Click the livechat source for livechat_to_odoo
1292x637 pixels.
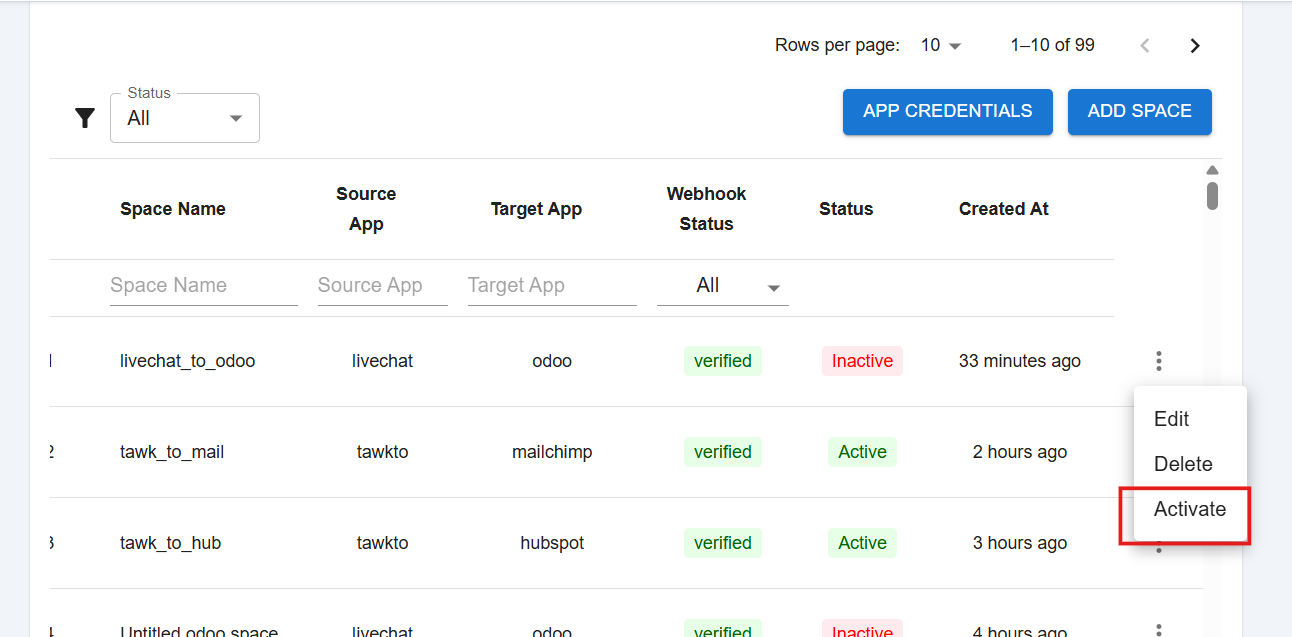383,361
